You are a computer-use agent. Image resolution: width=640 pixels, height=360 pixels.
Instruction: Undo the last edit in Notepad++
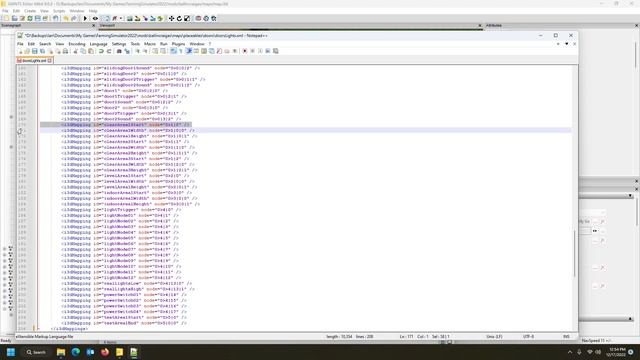click(x=101, y=51)
